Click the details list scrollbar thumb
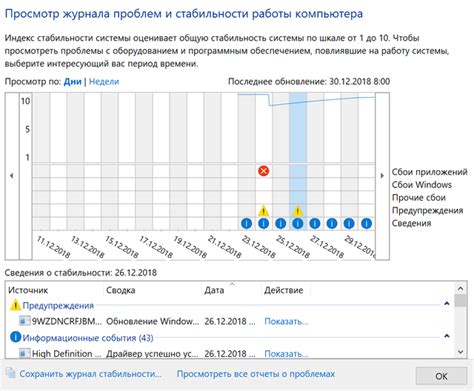The image size is (474, 391). coord(461,301)
